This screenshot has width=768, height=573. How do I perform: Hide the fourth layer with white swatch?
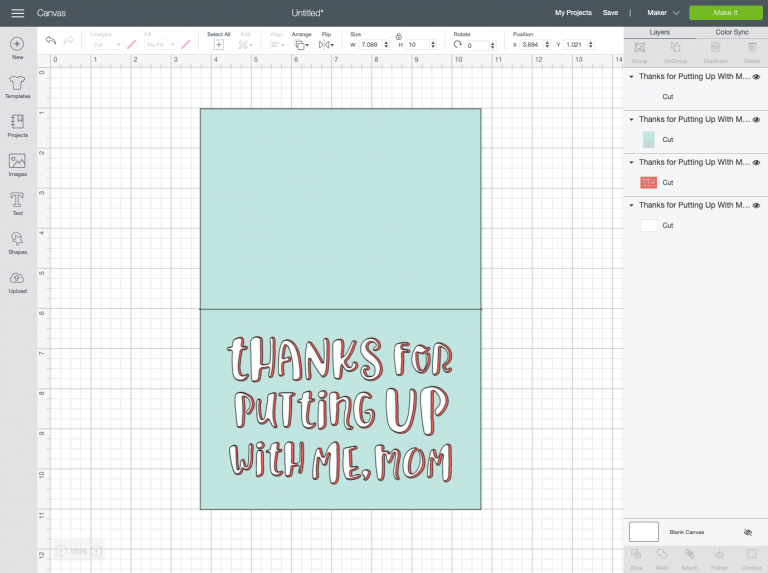click(756, 205)
